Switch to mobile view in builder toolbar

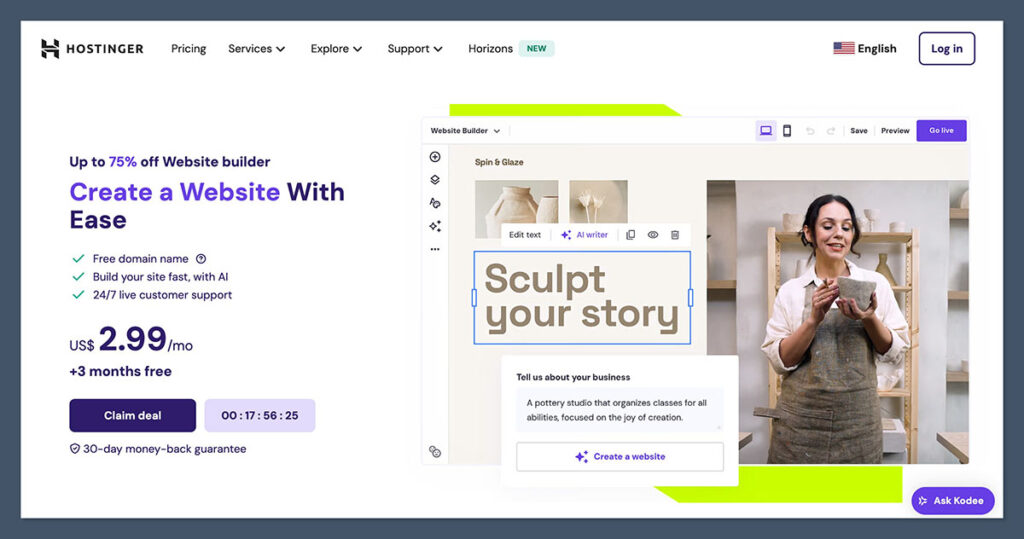pos(787,131)
